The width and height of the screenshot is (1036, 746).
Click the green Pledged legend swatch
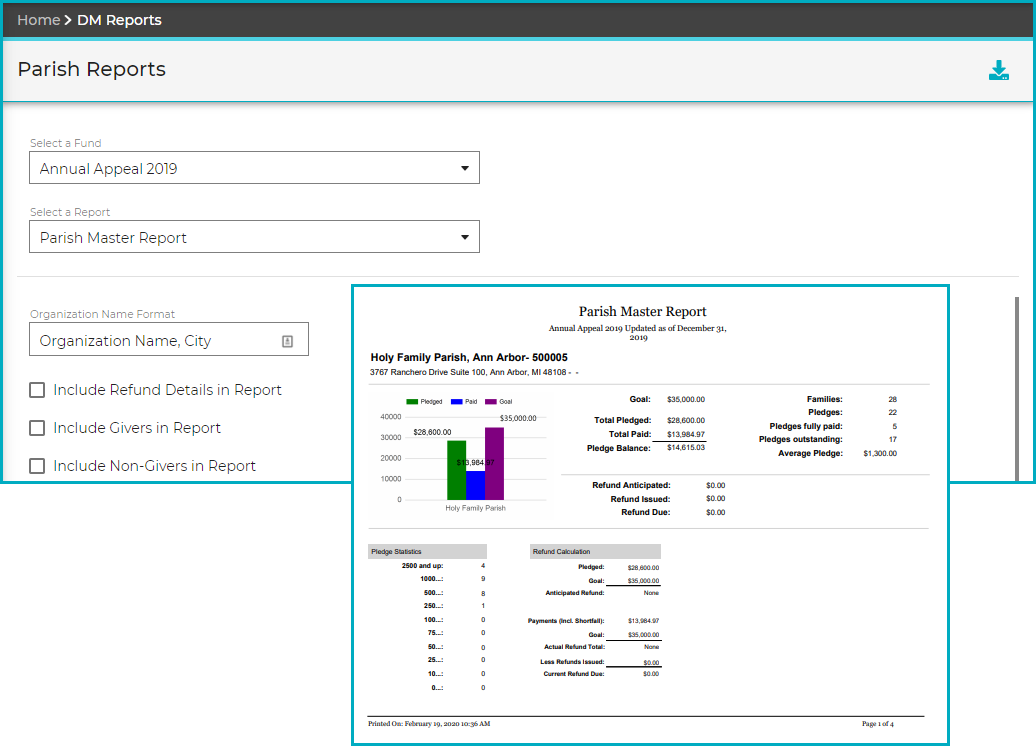412,402
